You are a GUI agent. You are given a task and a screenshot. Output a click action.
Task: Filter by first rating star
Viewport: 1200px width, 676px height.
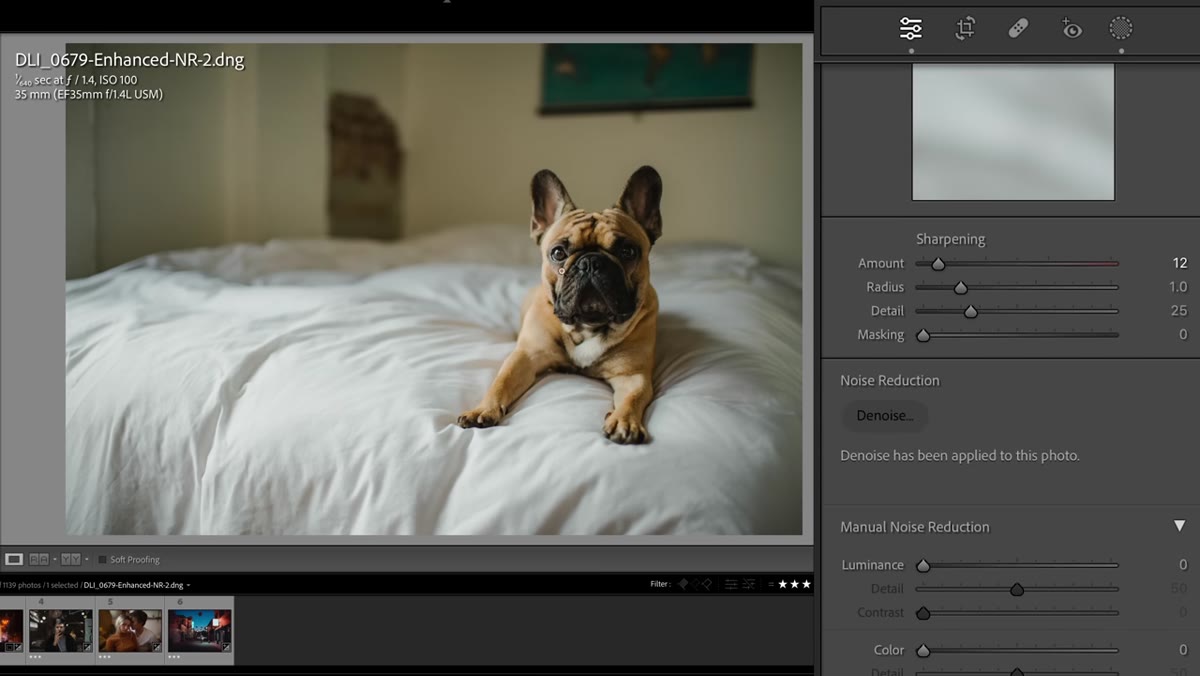(783, 584)
